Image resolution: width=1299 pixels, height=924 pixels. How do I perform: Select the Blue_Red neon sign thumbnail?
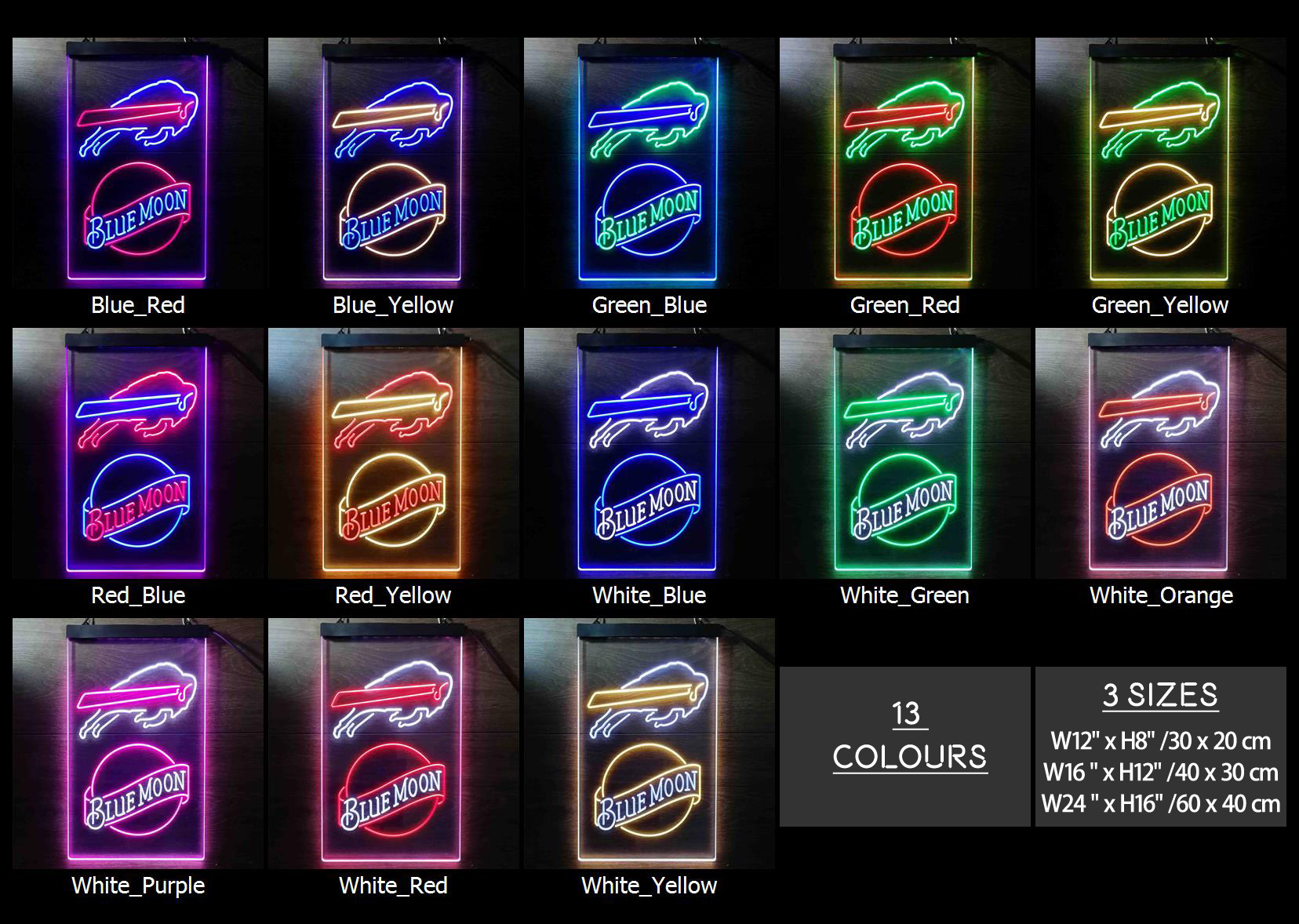tap(138, 163)
